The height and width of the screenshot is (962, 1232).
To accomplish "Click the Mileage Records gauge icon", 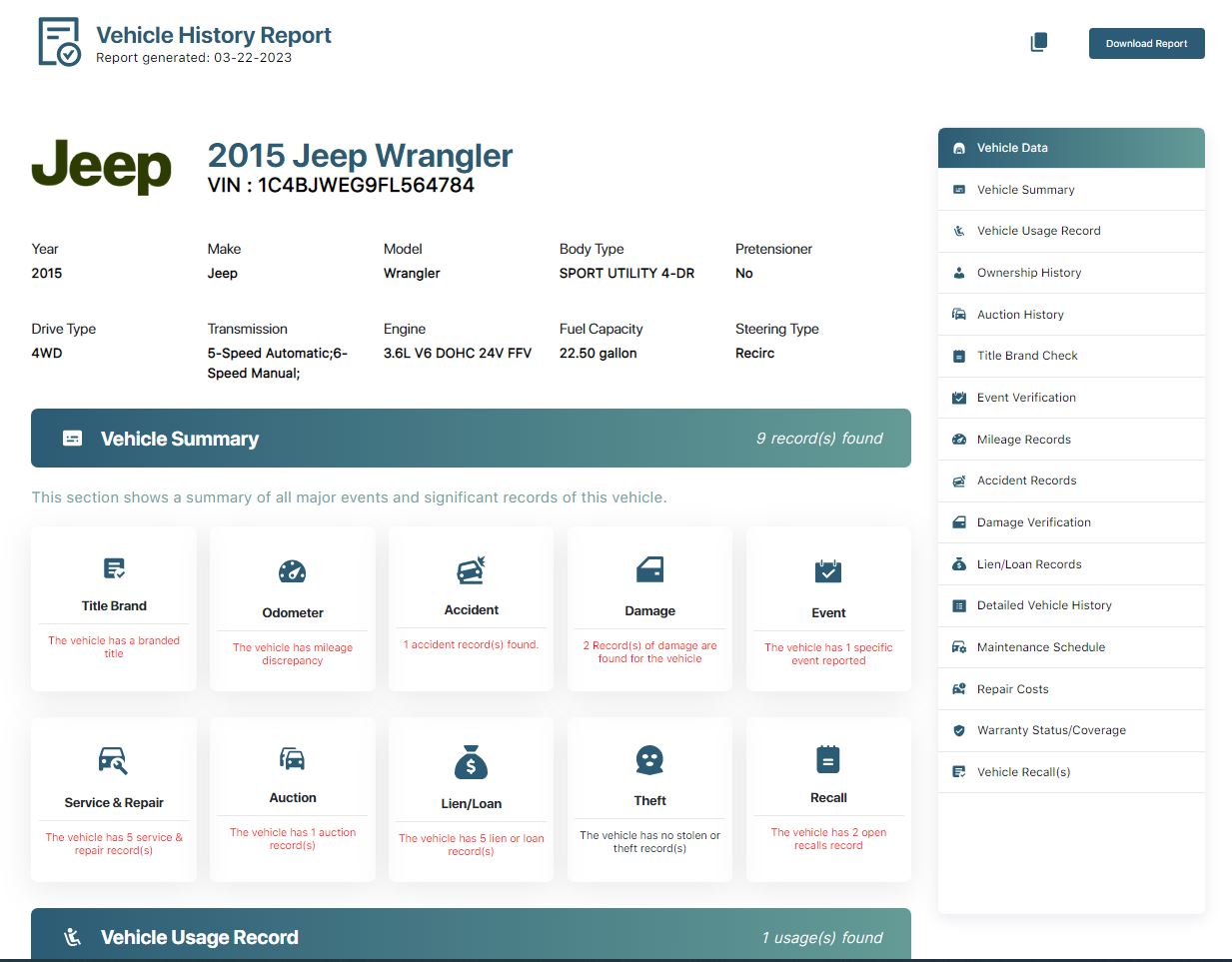I will [959, 440].
